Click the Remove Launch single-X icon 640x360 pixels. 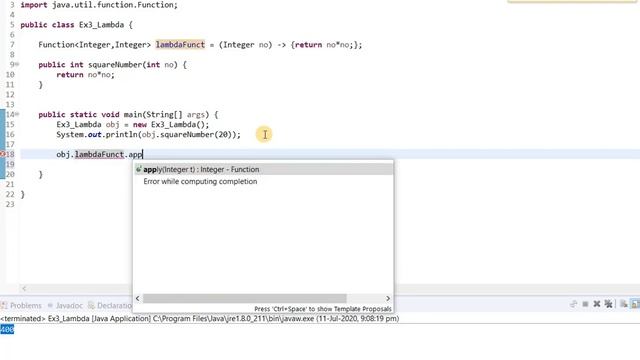pyautogui.click(x=597, y=304)
